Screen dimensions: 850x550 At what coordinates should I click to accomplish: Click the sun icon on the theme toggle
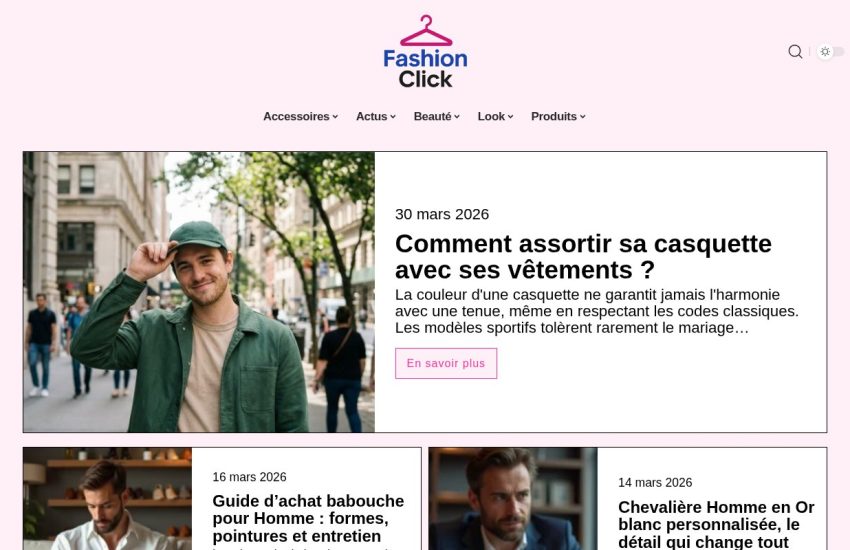click(x=825, y=51)
